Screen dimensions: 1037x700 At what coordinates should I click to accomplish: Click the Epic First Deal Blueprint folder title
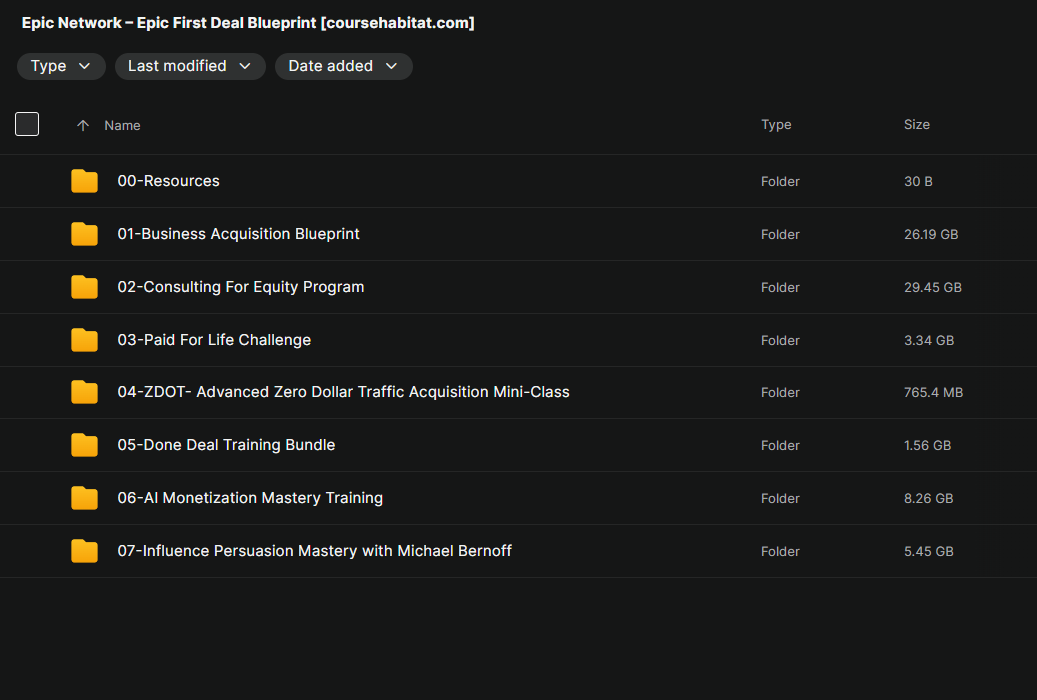248,23
